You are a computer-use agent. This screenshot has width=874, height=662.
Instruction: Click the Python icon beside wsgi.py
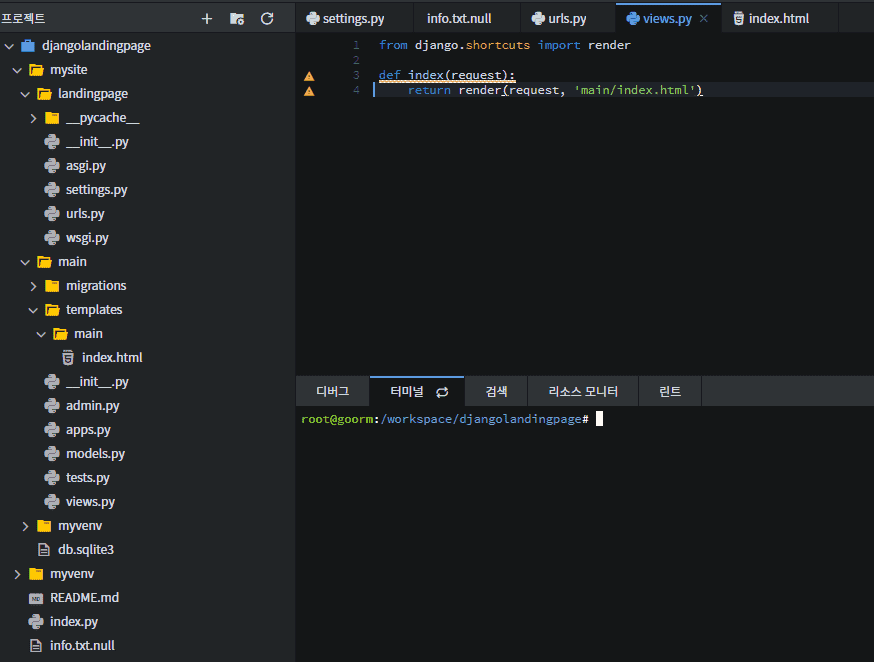coord(52,237)
